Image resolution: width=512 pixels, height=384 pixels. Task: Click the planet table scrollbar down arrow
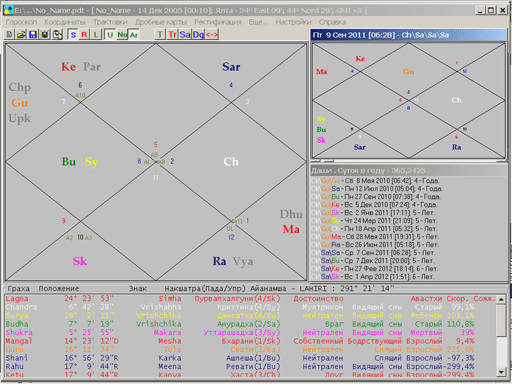click(x=501, y=372)
